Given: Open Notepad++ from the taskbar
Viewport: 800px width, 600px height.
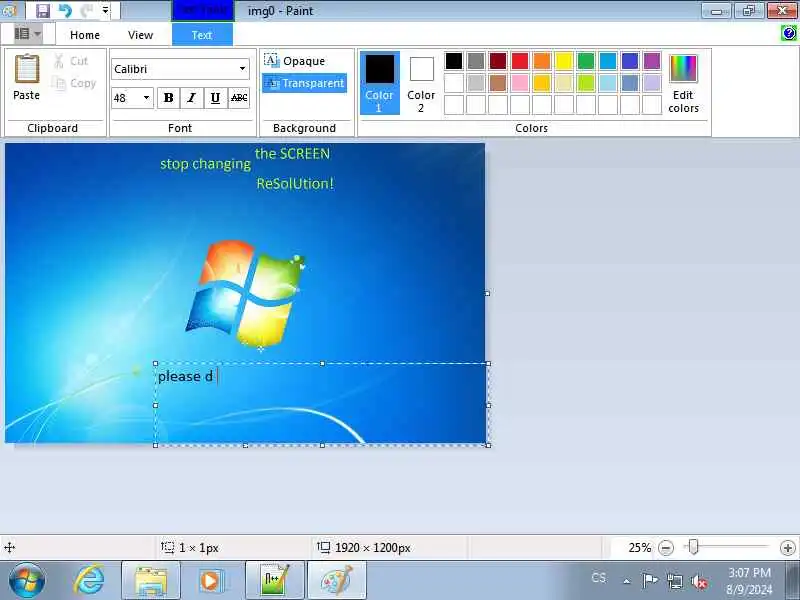Looking at the screenshot, I should 275,581.
